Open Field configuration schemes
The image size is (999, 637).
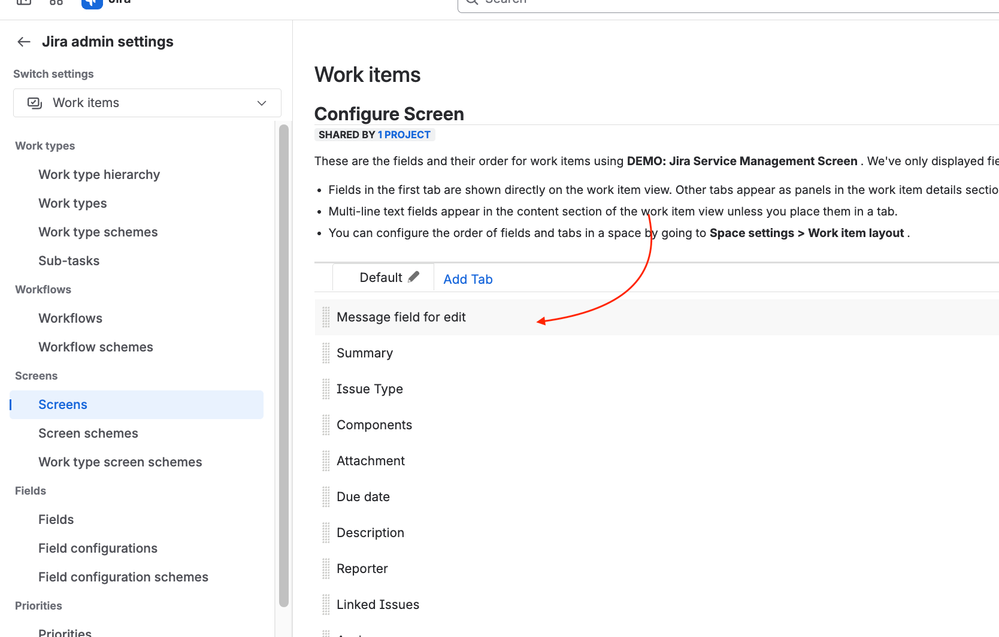pyautogui.click(x=123, y=576)
